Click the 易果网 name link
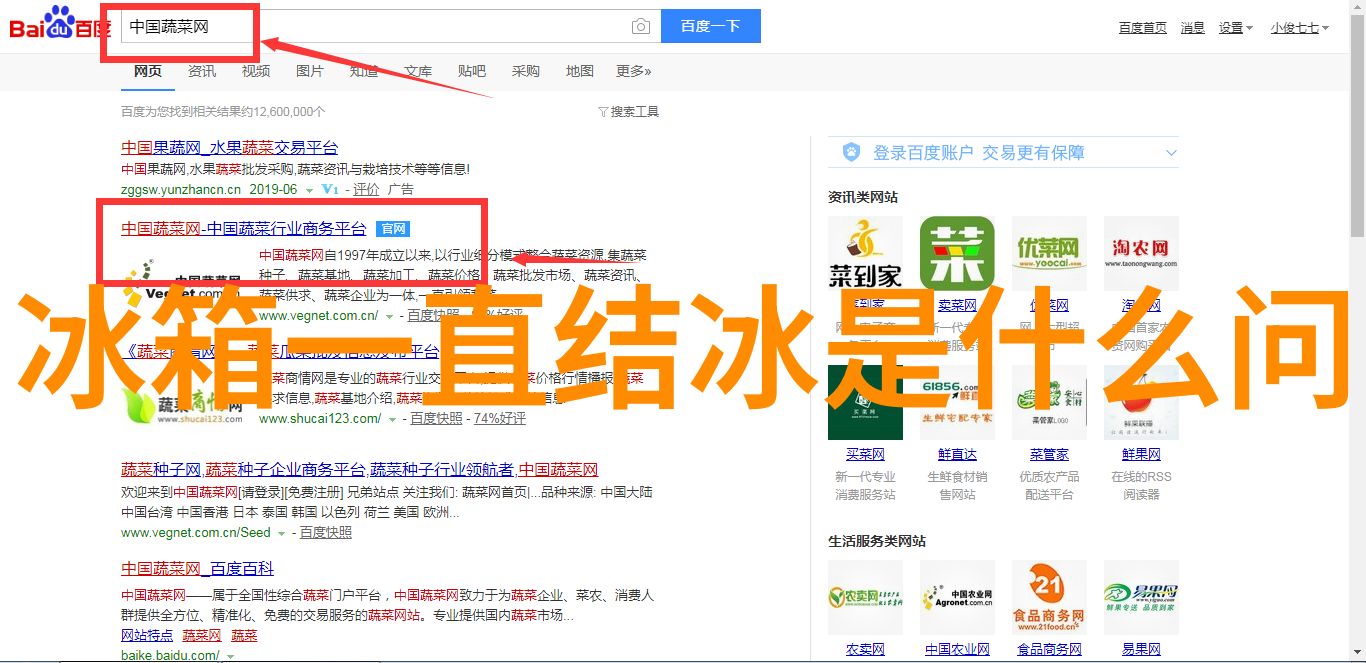This screenshot has width=1366, height=663. tap(1141, 650)
